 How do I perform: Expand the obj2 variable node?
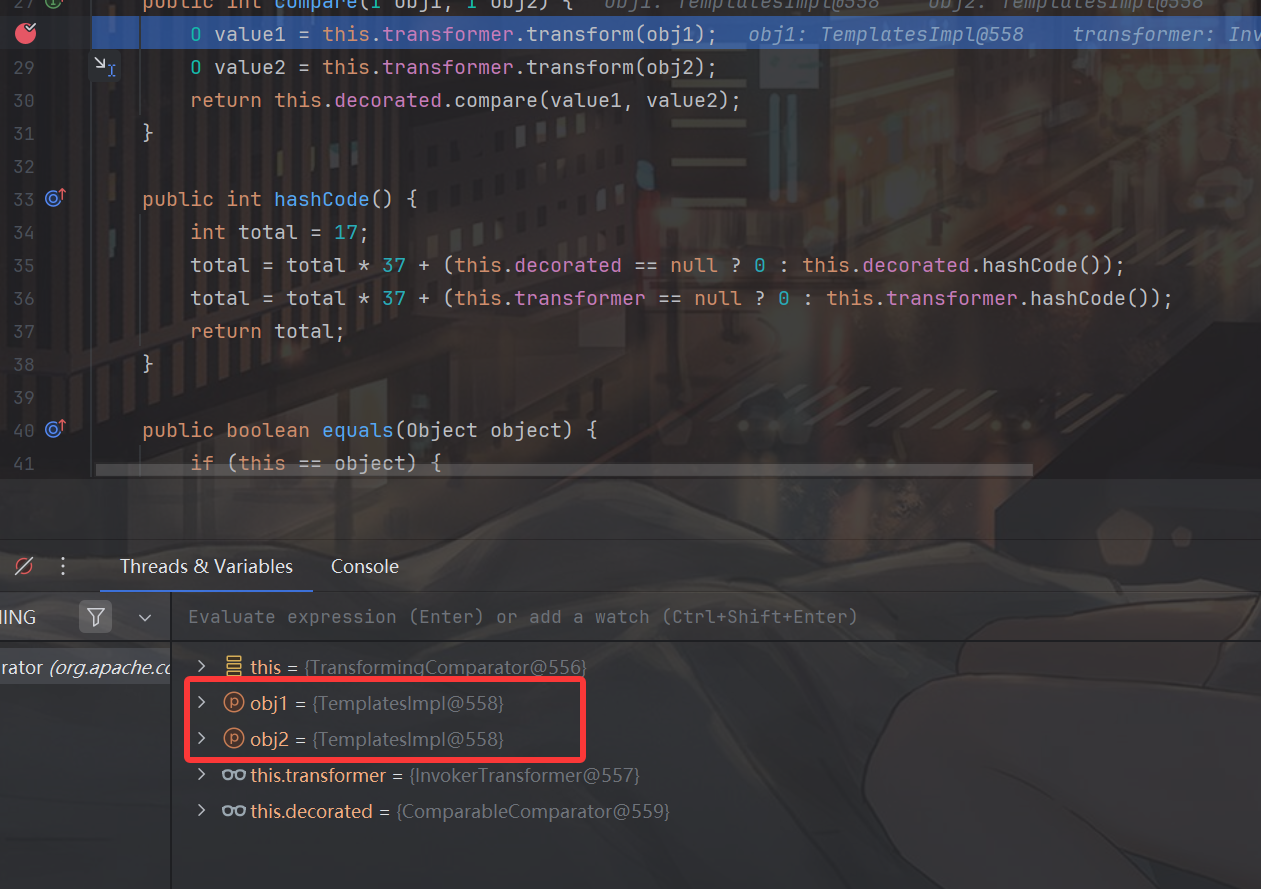click(x=201, y=739)
